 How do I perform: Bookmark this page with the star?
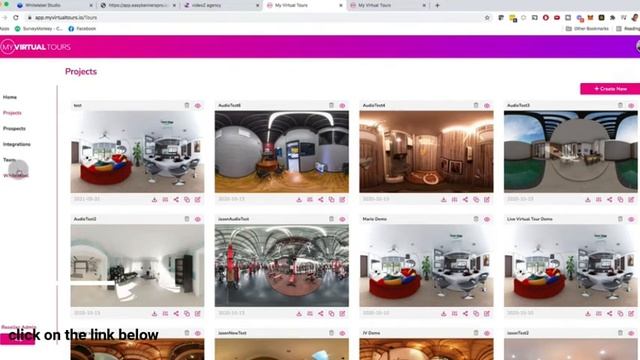(x=487, y=18)
